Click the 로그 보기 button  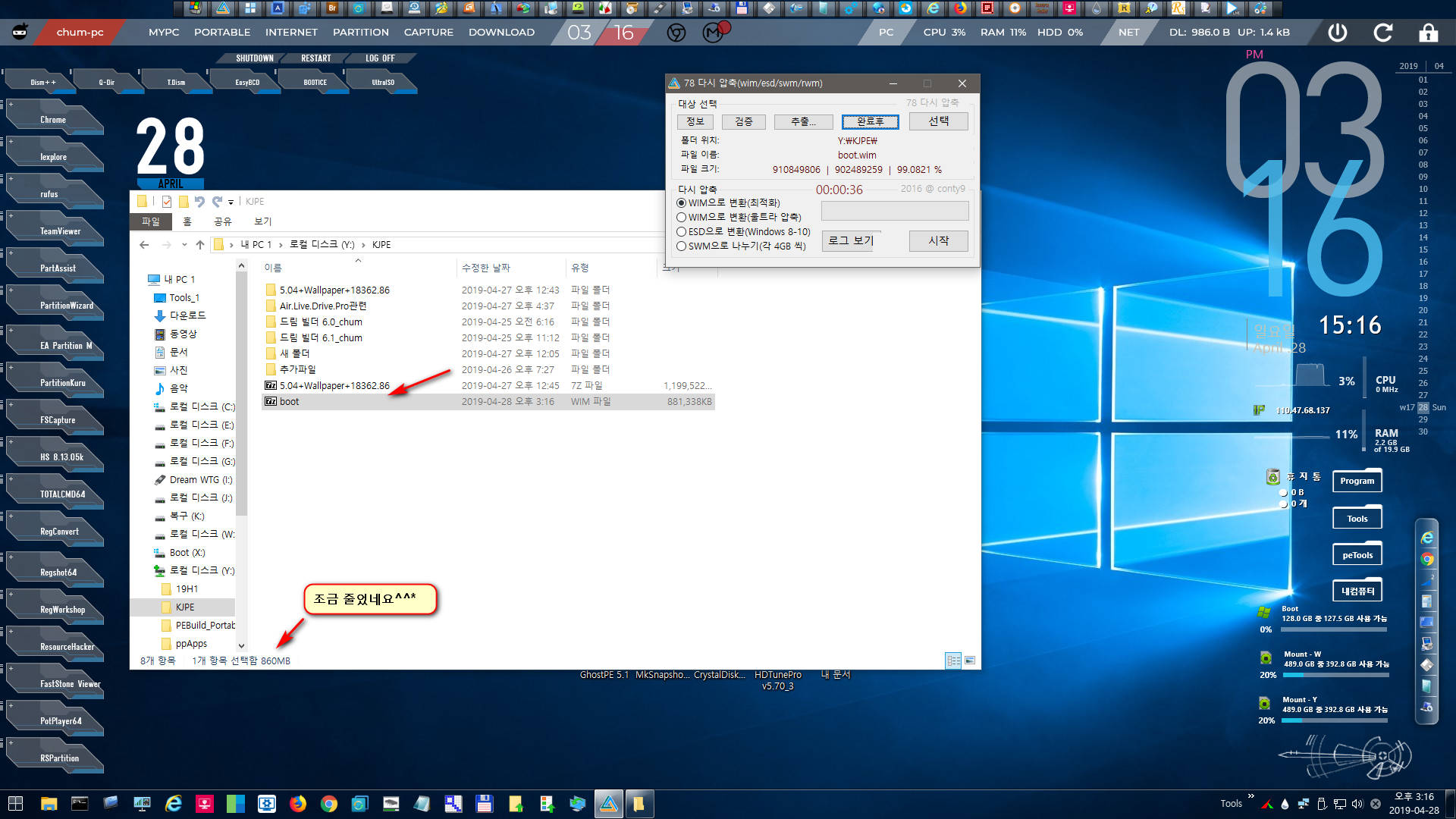pos(851,241)
